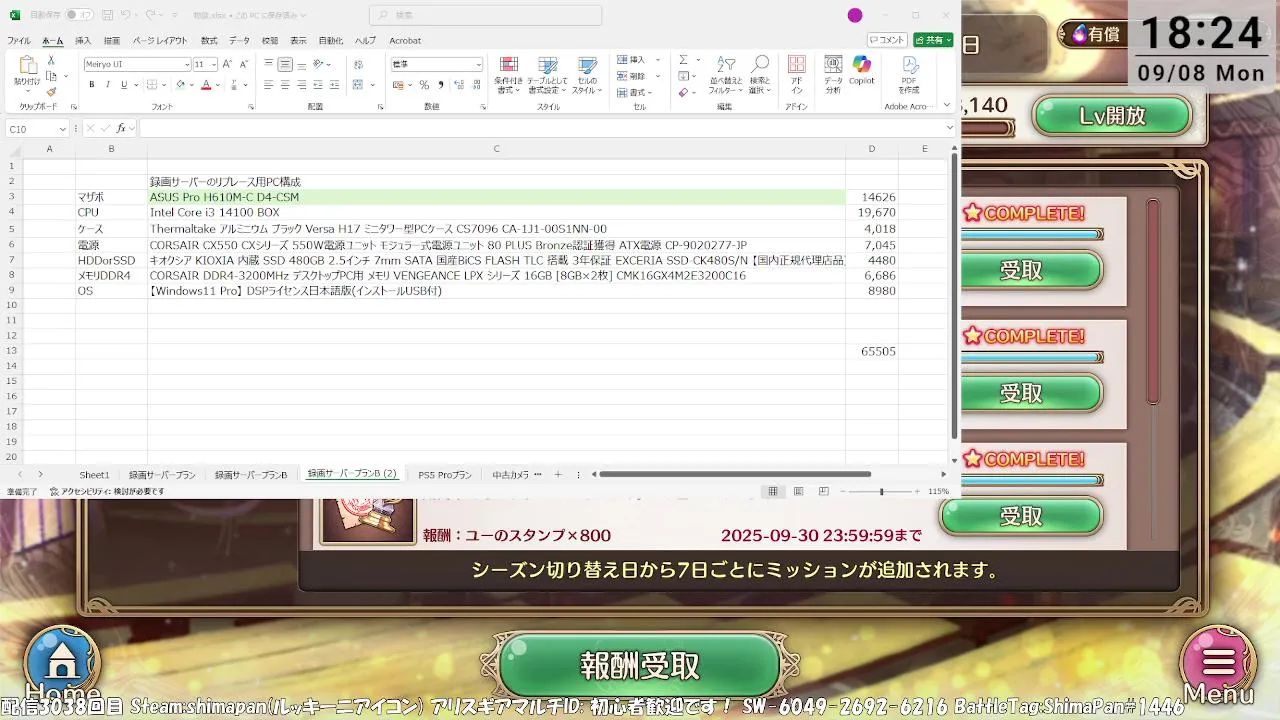Click the アドイン add-ins icon
Screen dimensions: 1280x720
[x=797, y=75]
